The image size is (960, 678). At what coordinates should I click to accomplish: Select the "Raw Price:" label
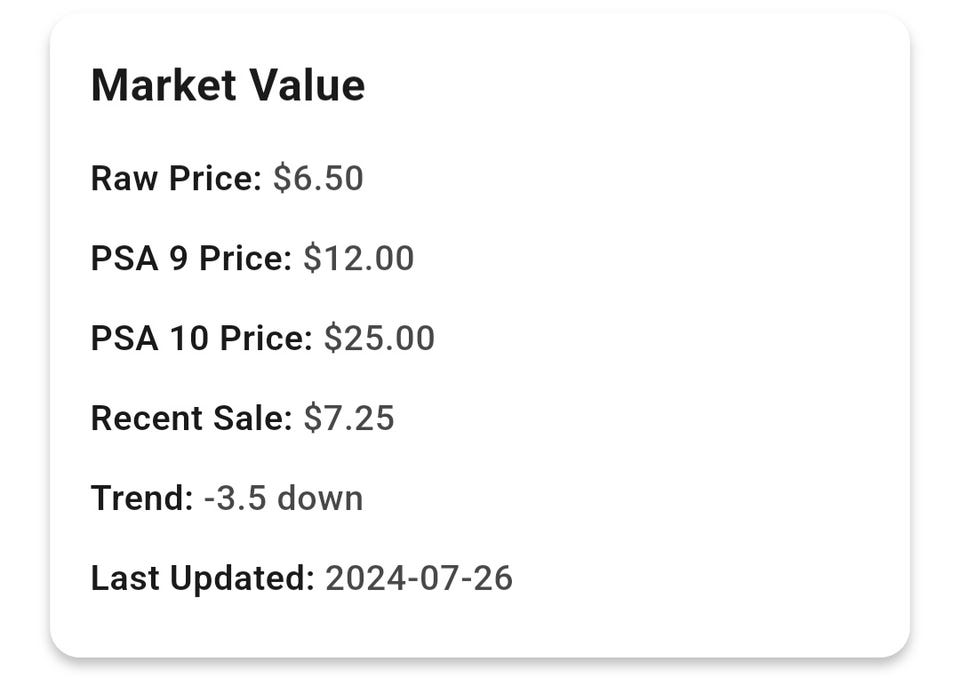click(x=176, y=179)
